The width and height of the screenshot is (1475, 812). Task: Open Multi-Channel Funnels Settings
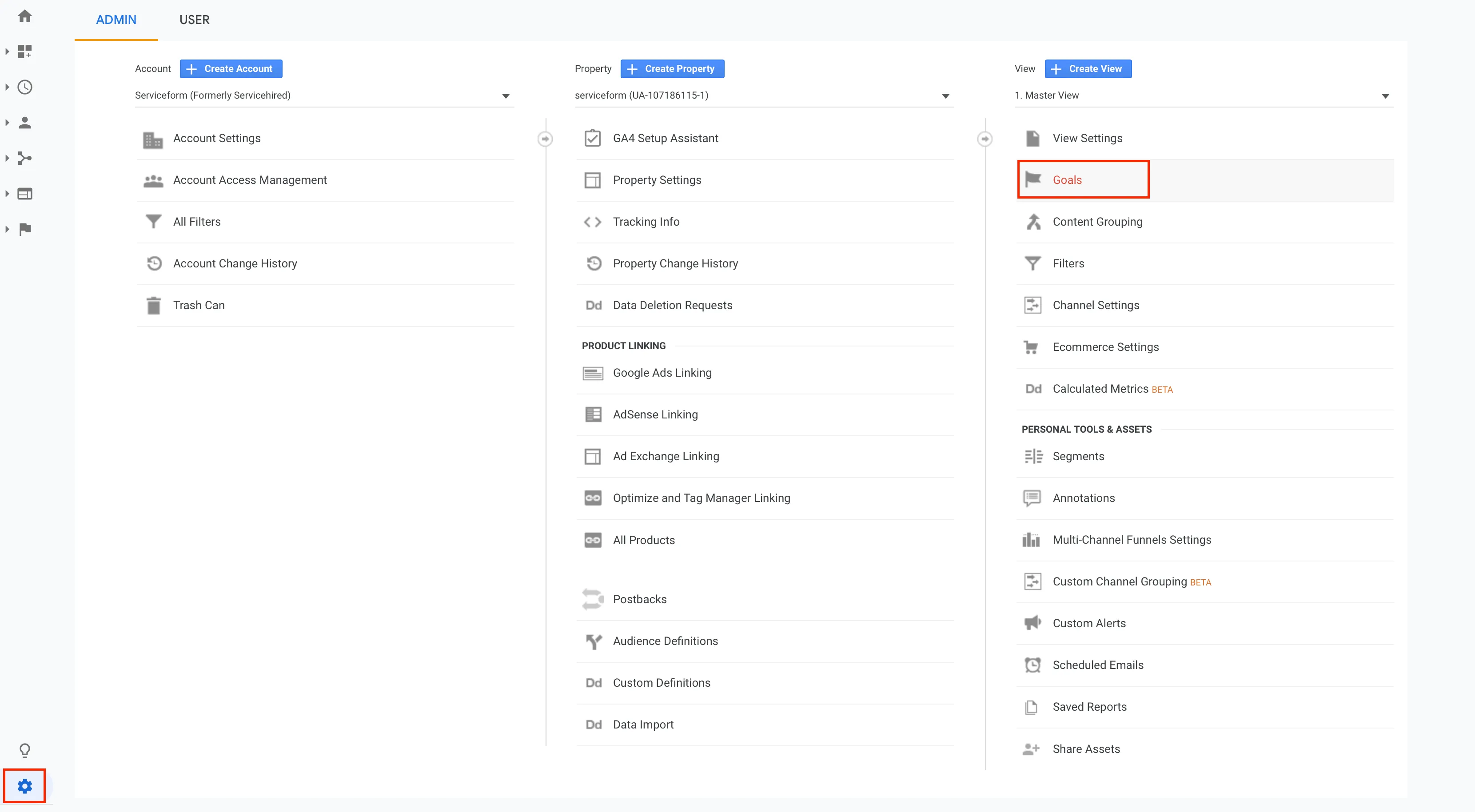(x=1205, y=540)
